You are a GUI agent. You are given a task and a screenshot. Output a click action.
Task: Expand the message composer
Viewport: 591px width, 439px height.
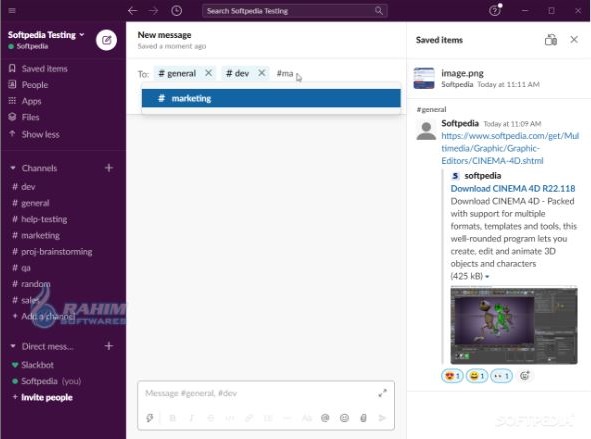tap(382, 393)
